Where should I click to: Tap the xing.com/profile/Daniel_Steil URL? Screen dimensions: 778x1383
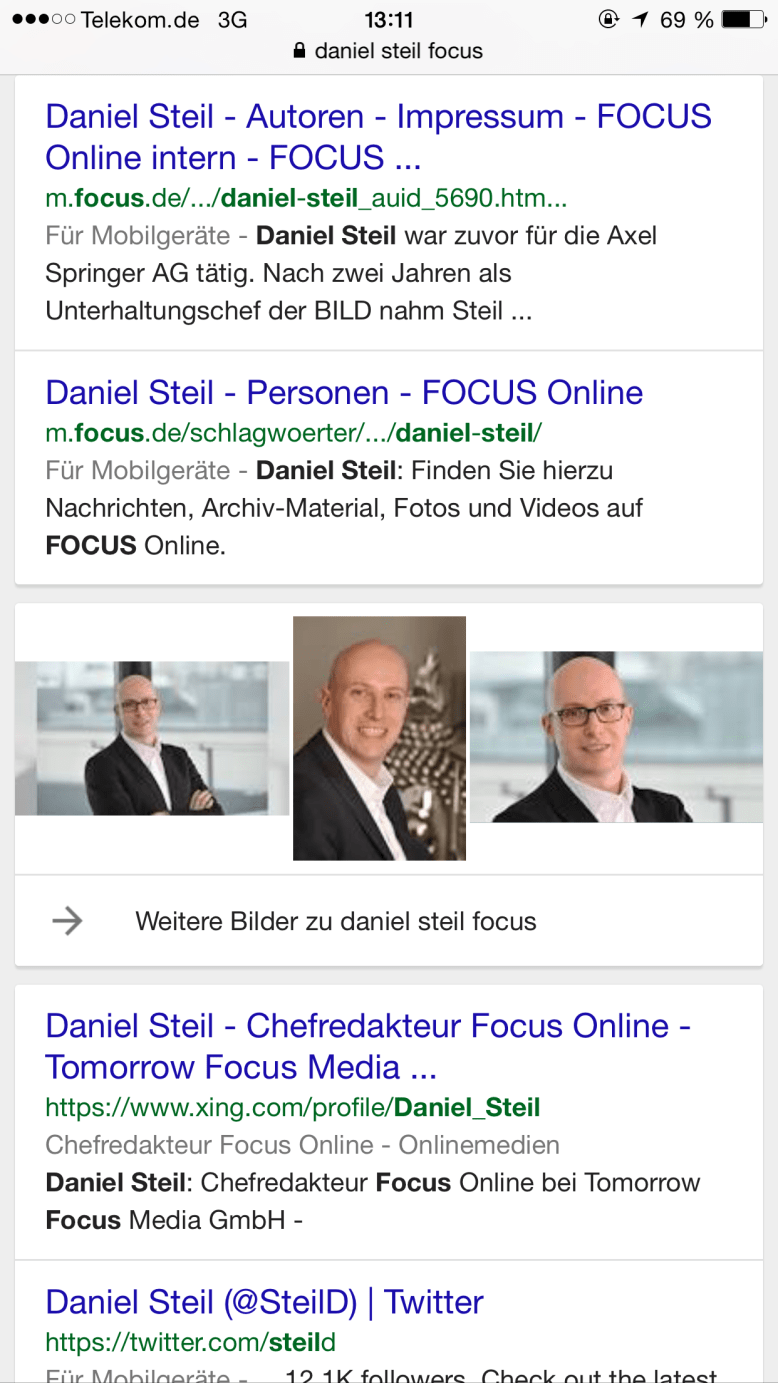click(x=293, y=1108)
